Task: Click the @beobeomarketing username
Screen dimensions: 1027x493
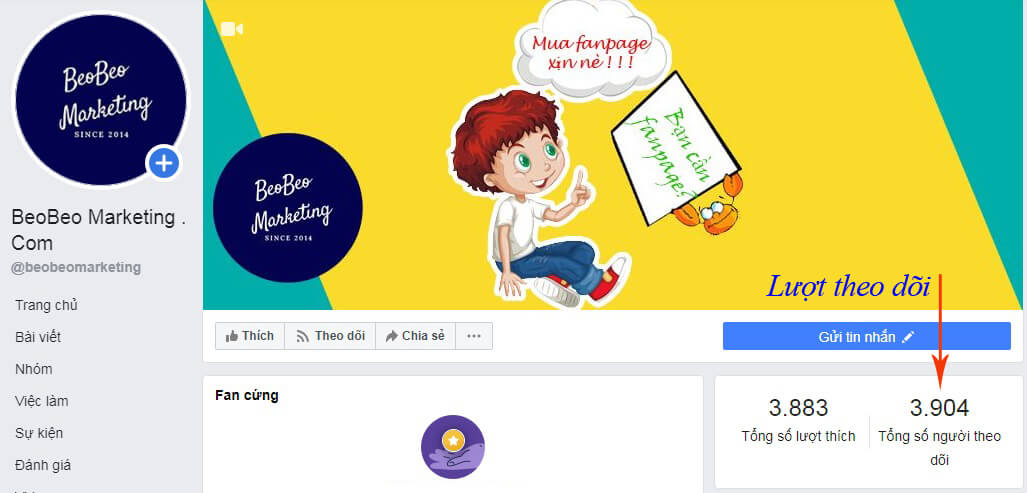Action: point(76,267)
